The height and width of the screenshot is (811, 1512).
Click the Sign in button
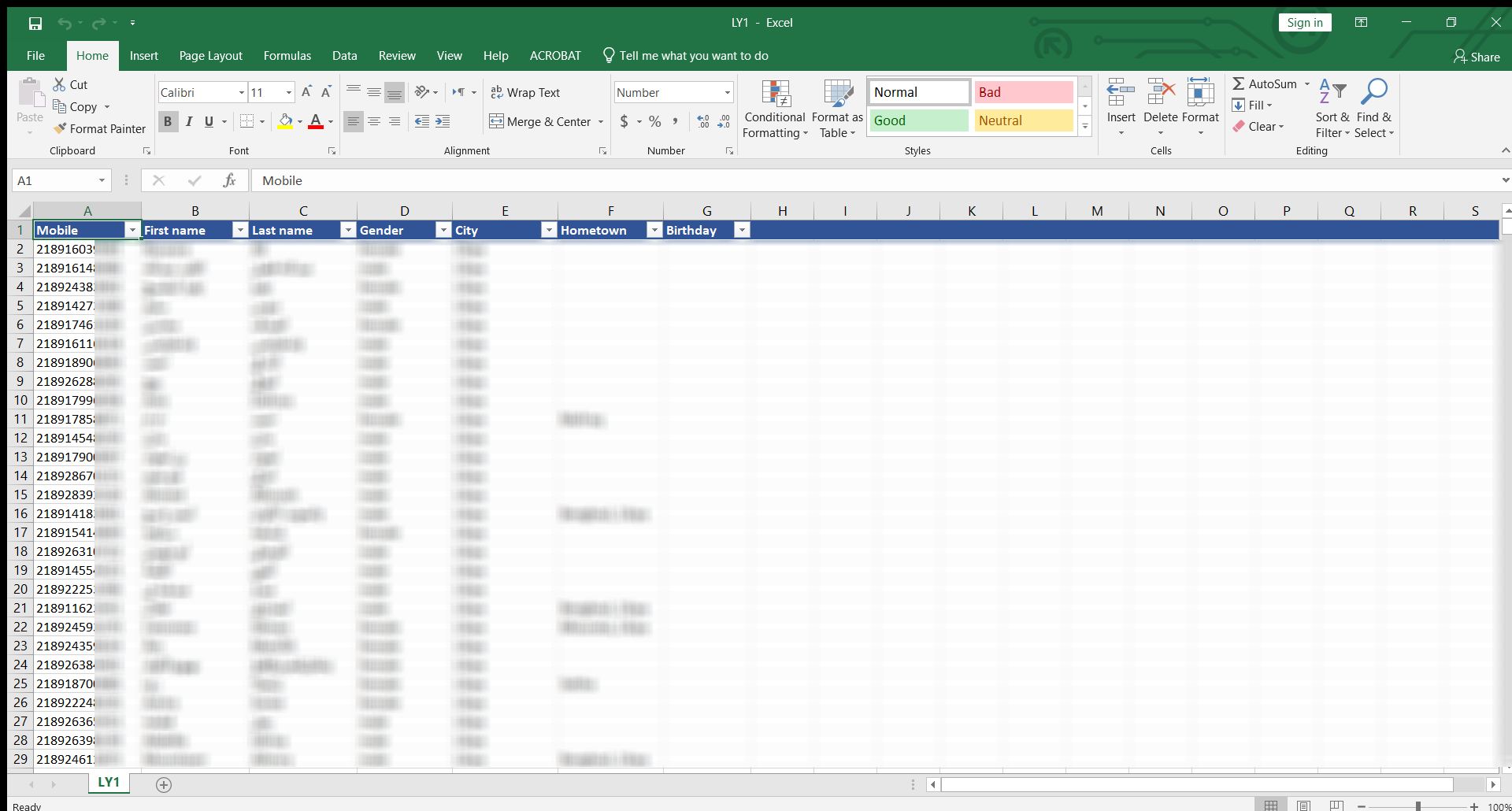click(x=1305, y=23)
